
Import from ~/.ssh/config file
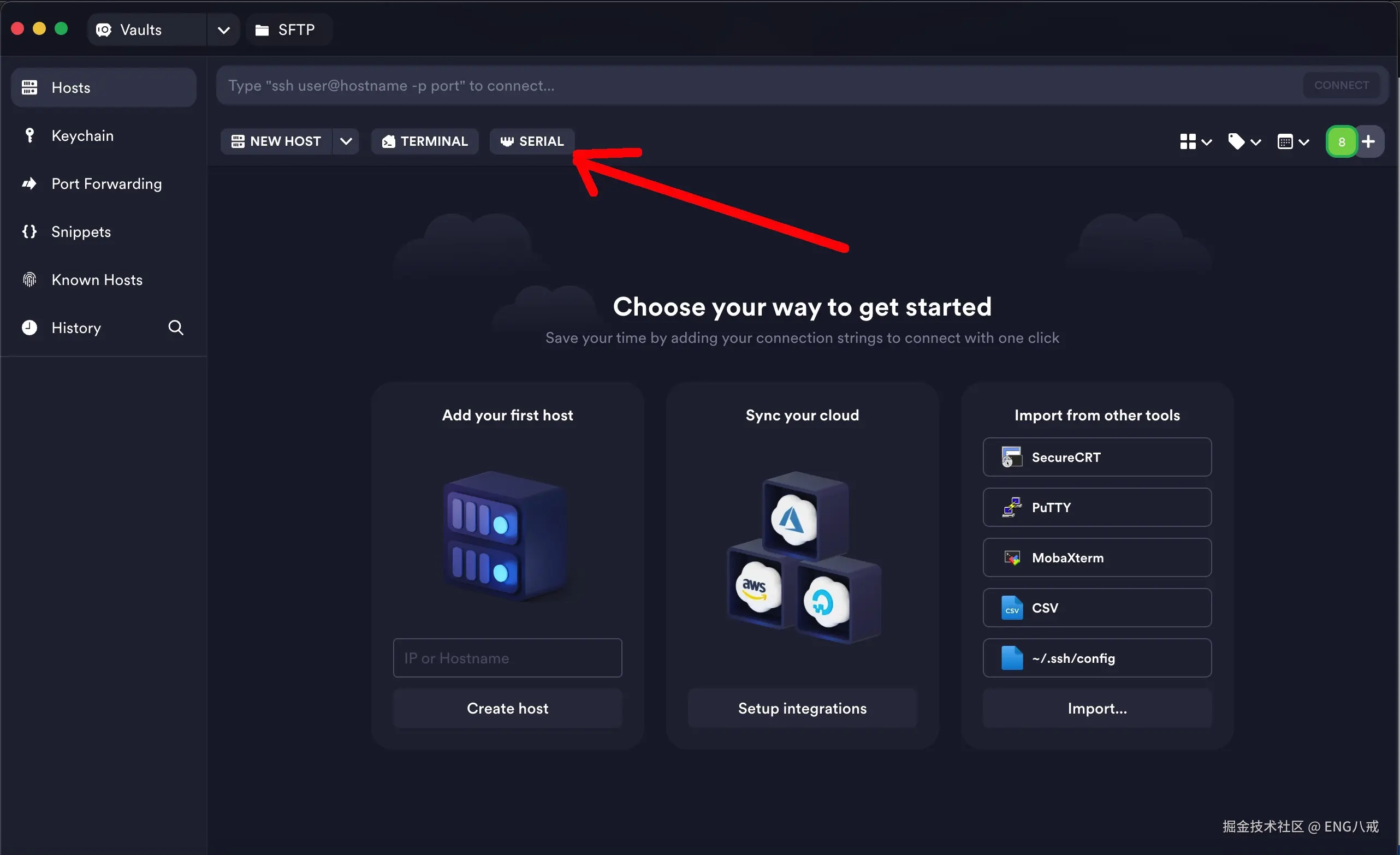click(x=1097, y=658)
